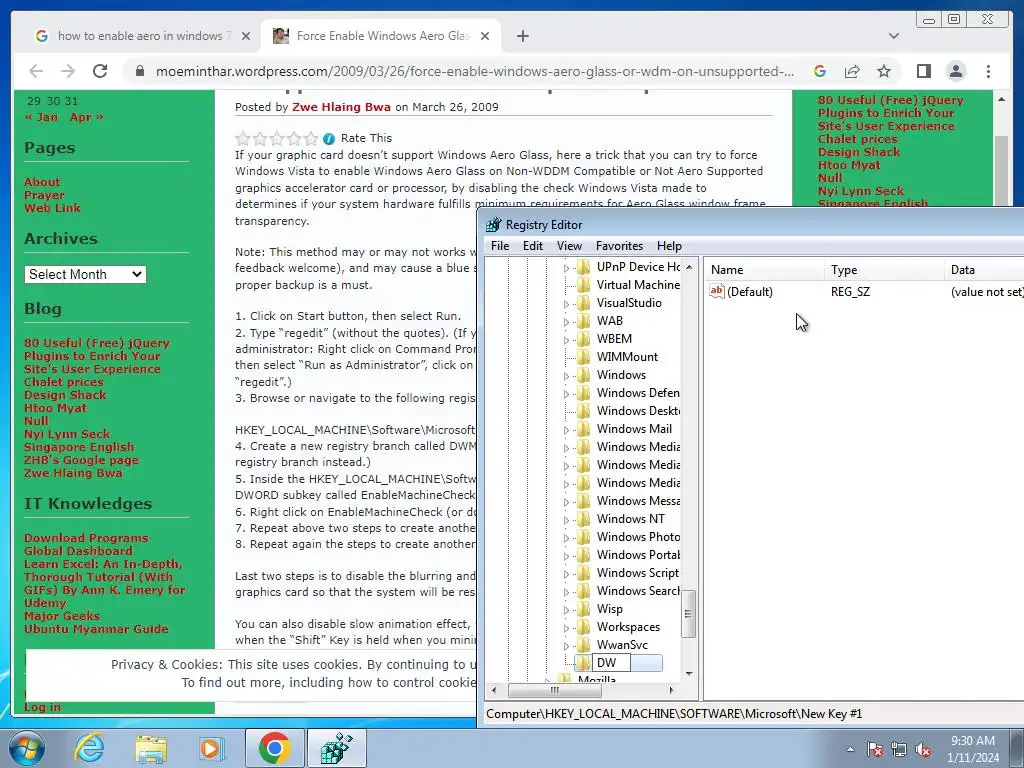Click the Name column header
This screenshot has width=1024, height=768.
click(764, 270)
